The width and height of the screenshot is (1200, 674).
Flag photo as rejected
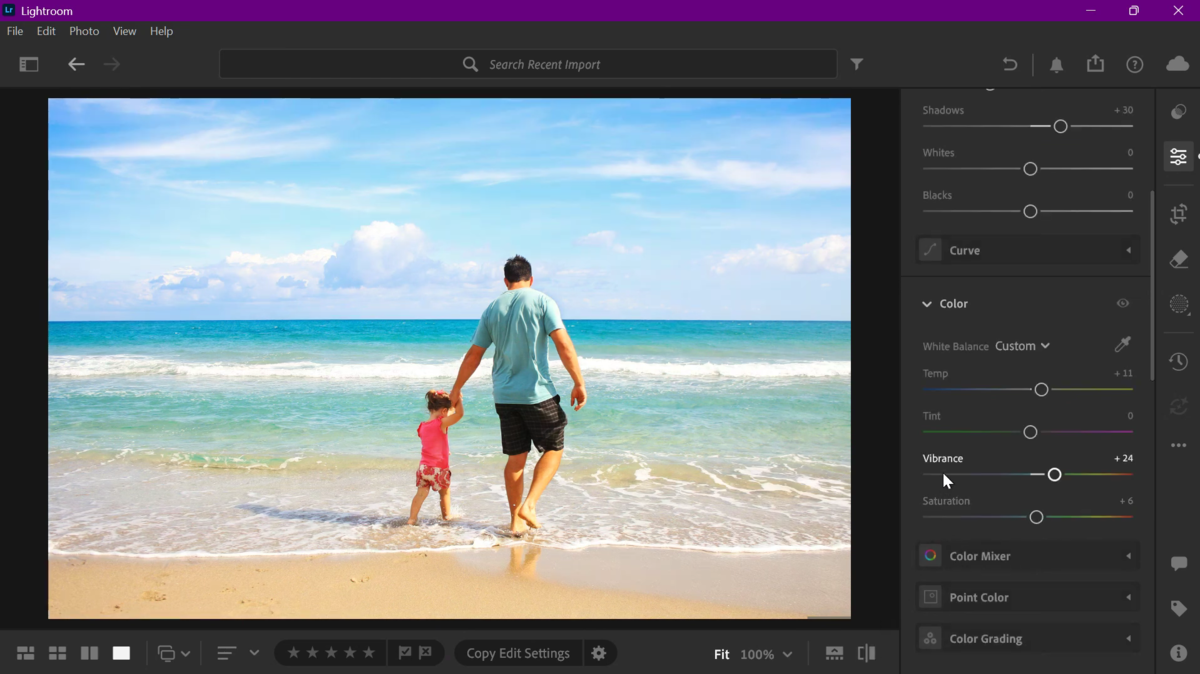point(426,653)
